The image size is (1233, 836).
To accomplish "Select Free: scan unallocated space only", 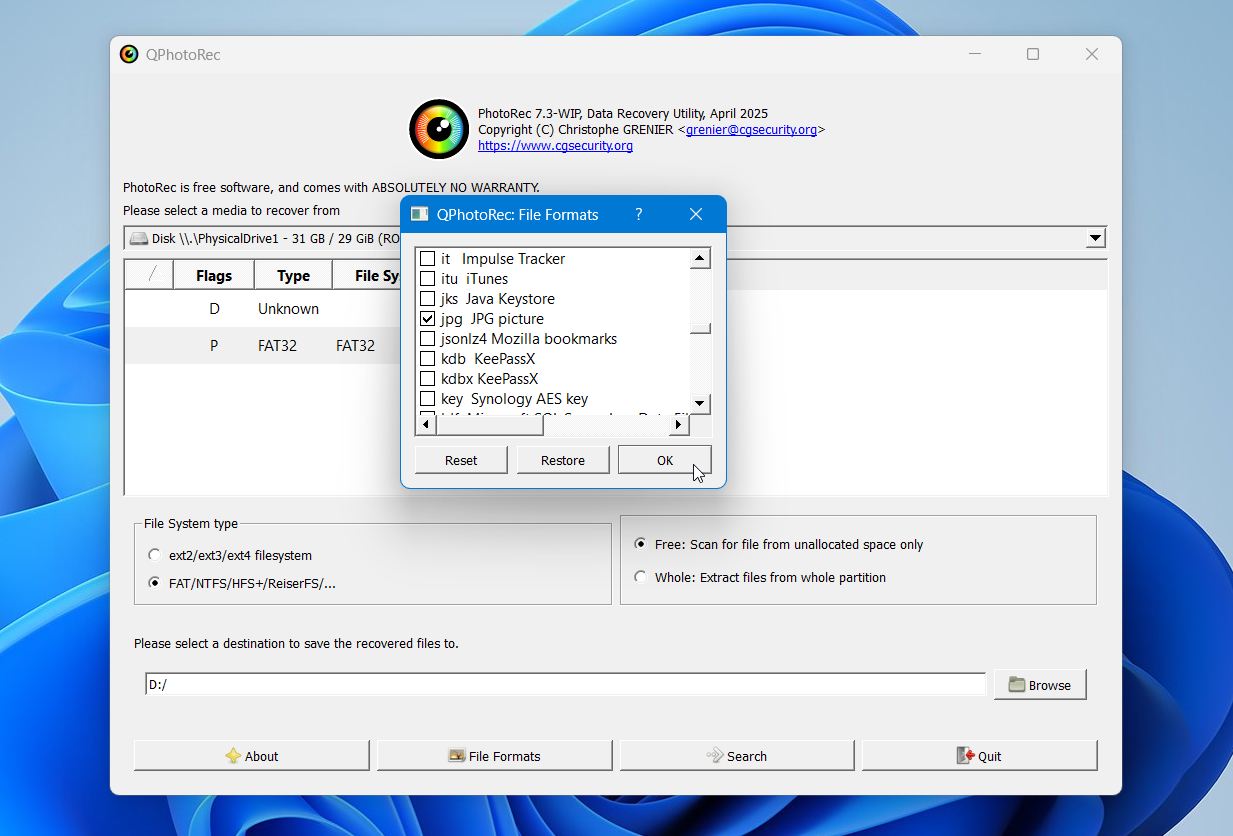I will tap(640, 544).
